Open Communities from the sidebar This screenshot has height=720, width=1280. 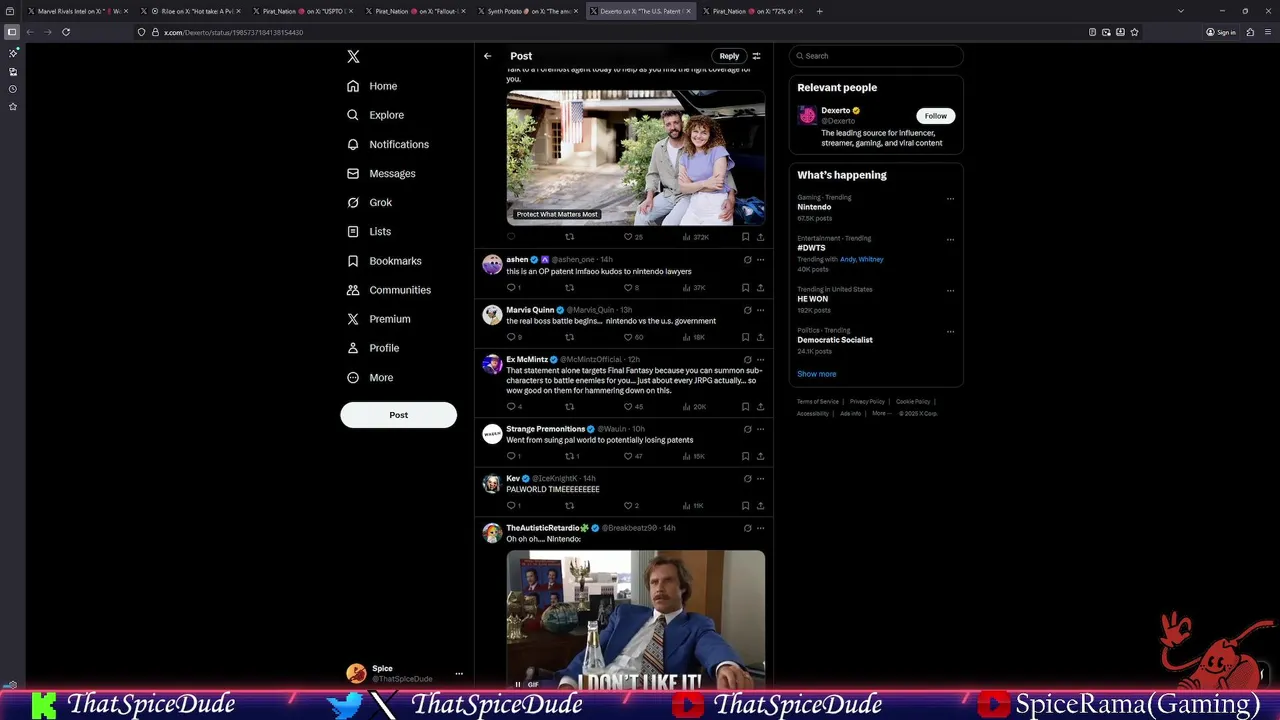click(x=388, y=290)
